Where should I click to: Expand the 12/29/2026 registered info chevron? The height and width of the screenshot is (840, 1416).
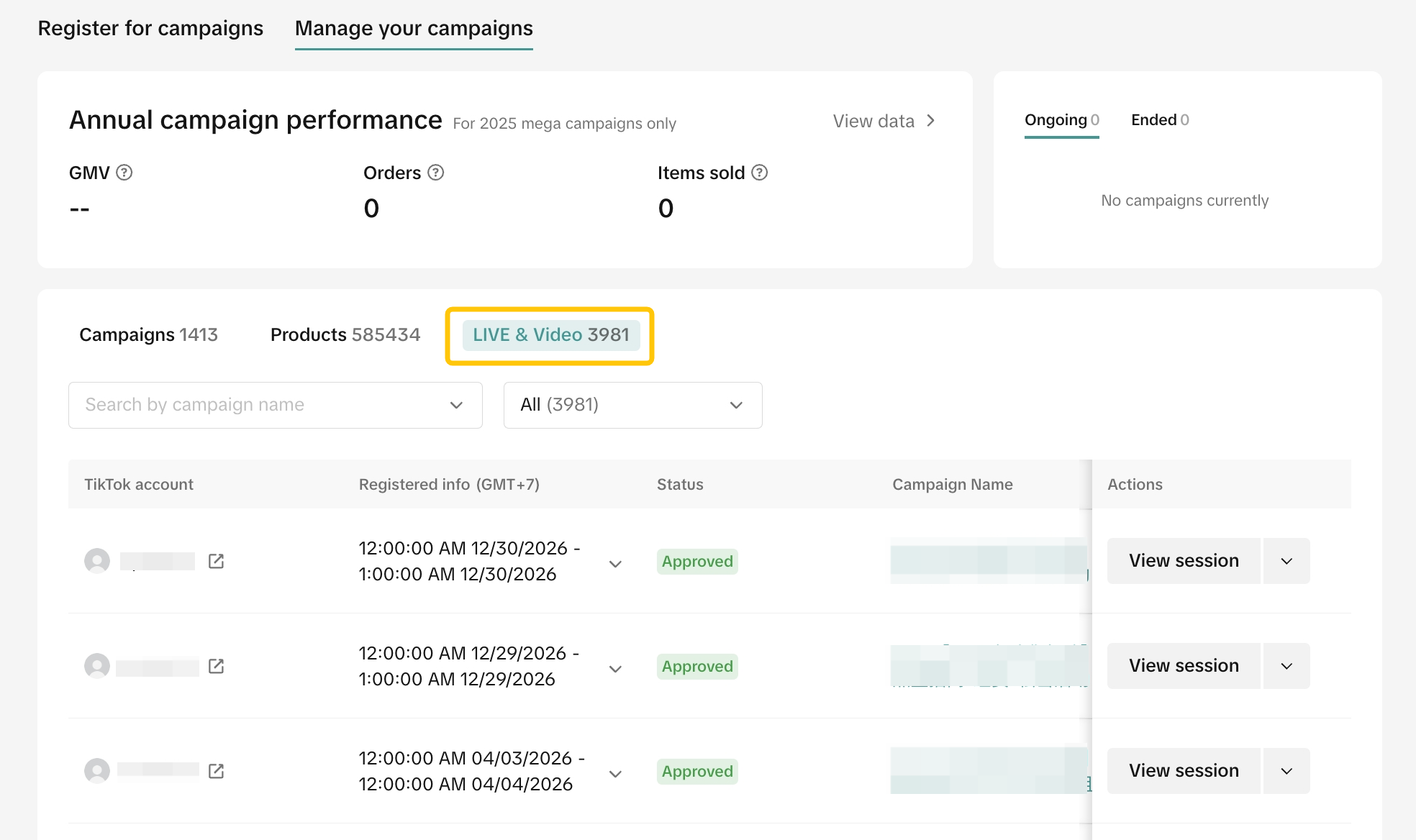point(615,669)
